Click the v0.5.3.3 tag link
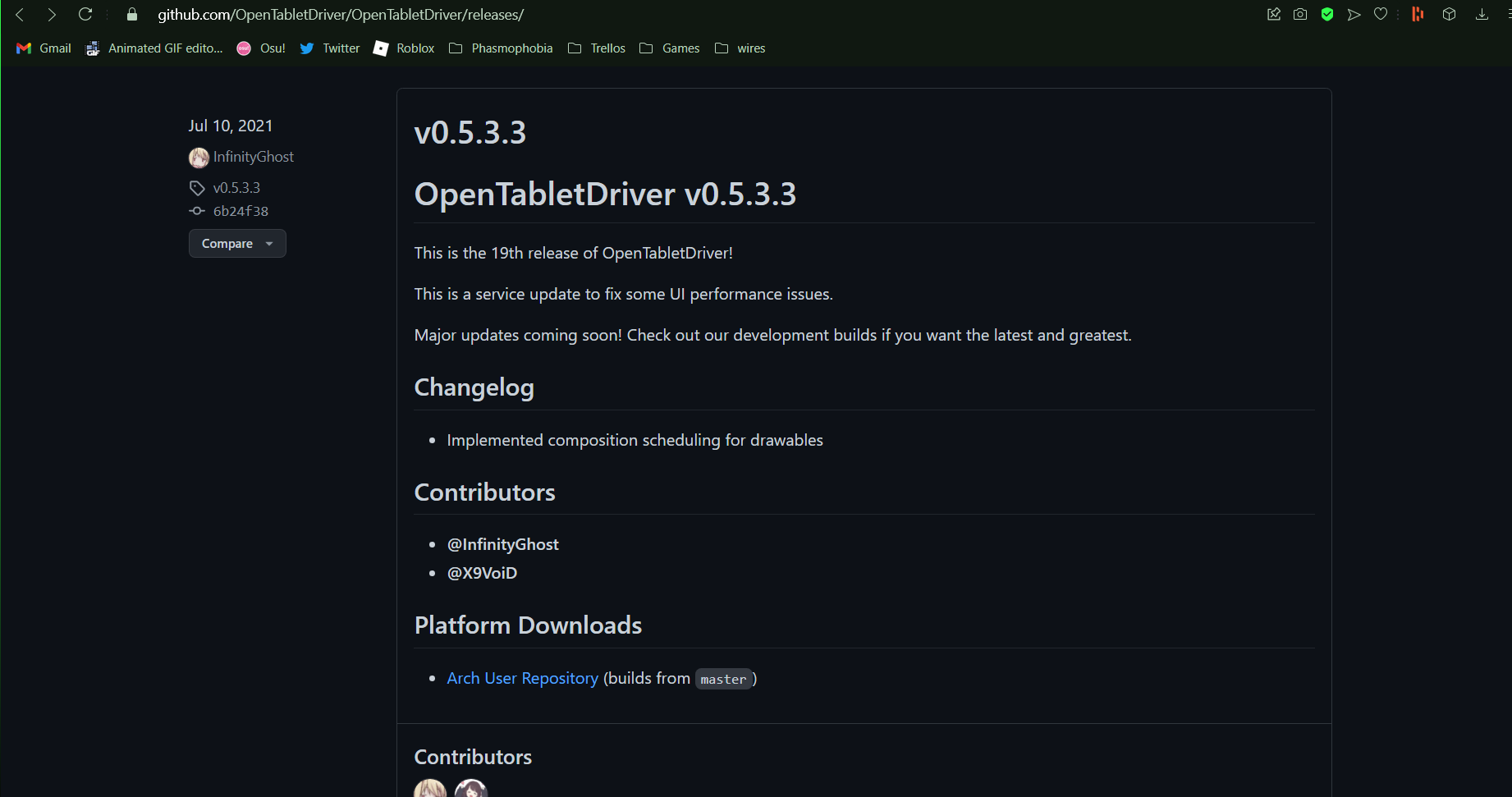The height and width of the screenshot is (797, 1512). (236, 187)
